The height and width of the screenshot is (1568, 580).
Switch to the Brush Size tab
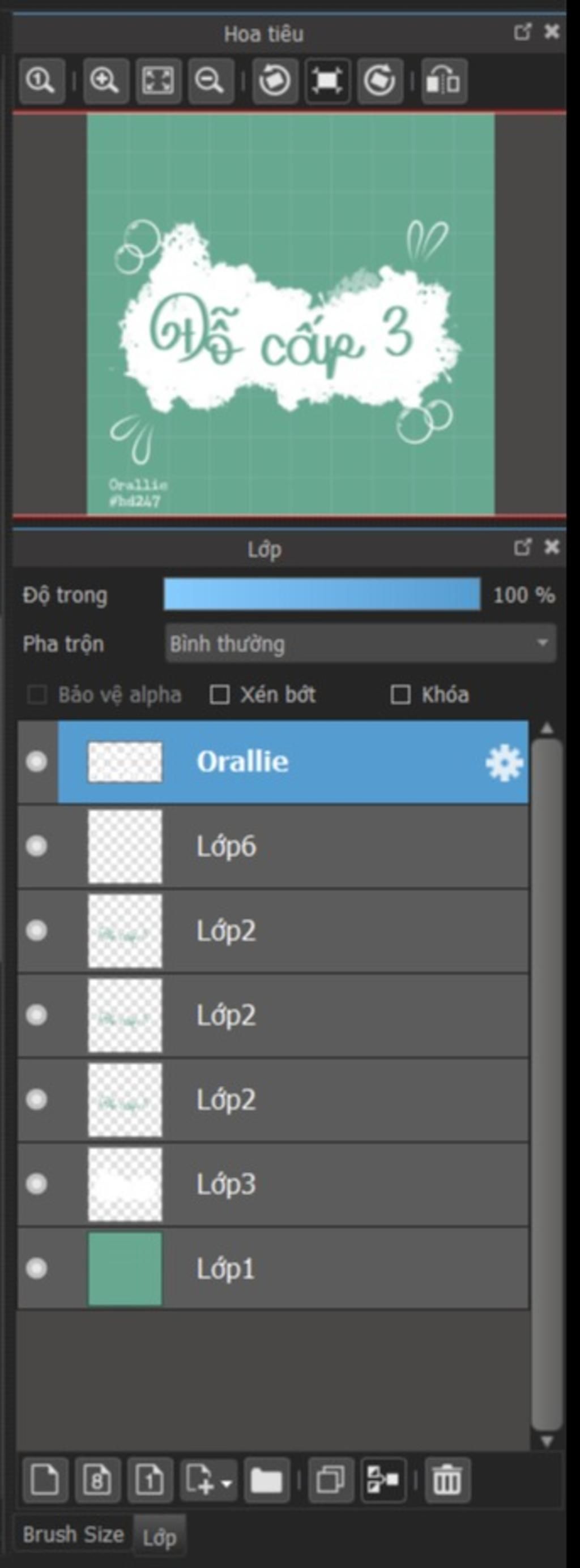(73, 1535)
